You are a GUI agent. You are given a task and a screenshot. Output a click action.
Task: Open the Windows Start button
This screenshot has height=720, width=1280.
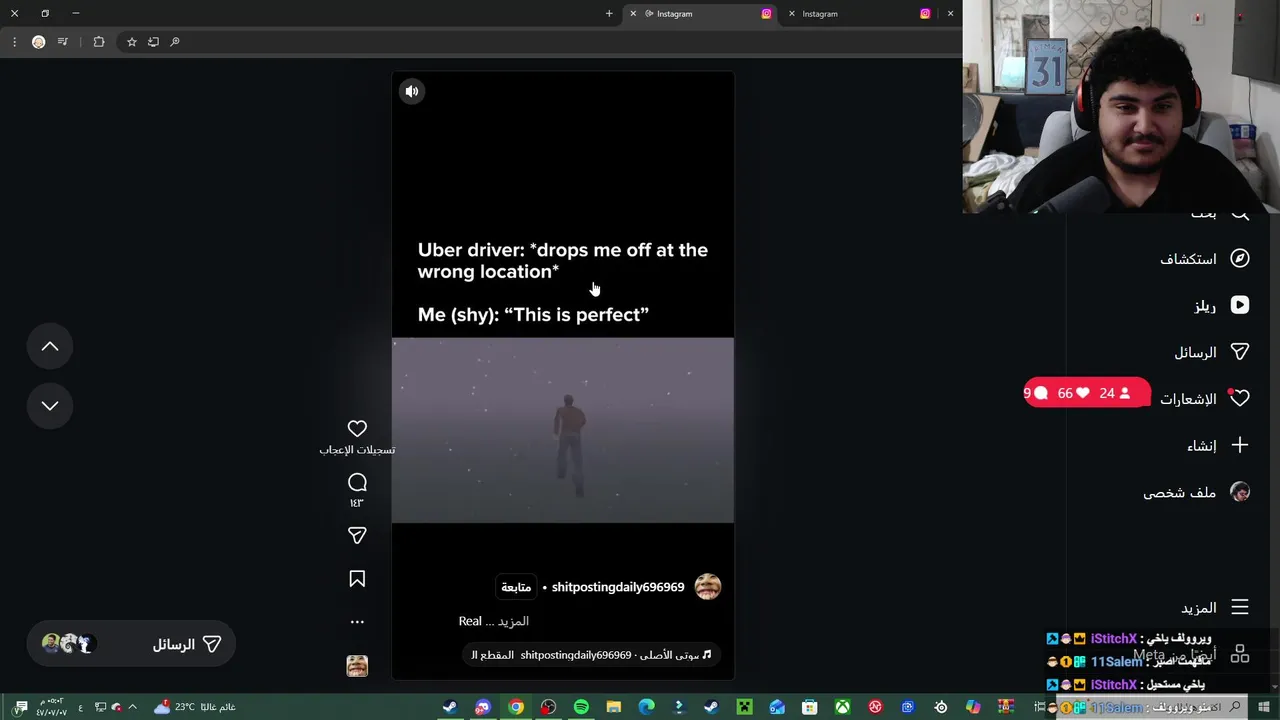(x=1264, y=707)
